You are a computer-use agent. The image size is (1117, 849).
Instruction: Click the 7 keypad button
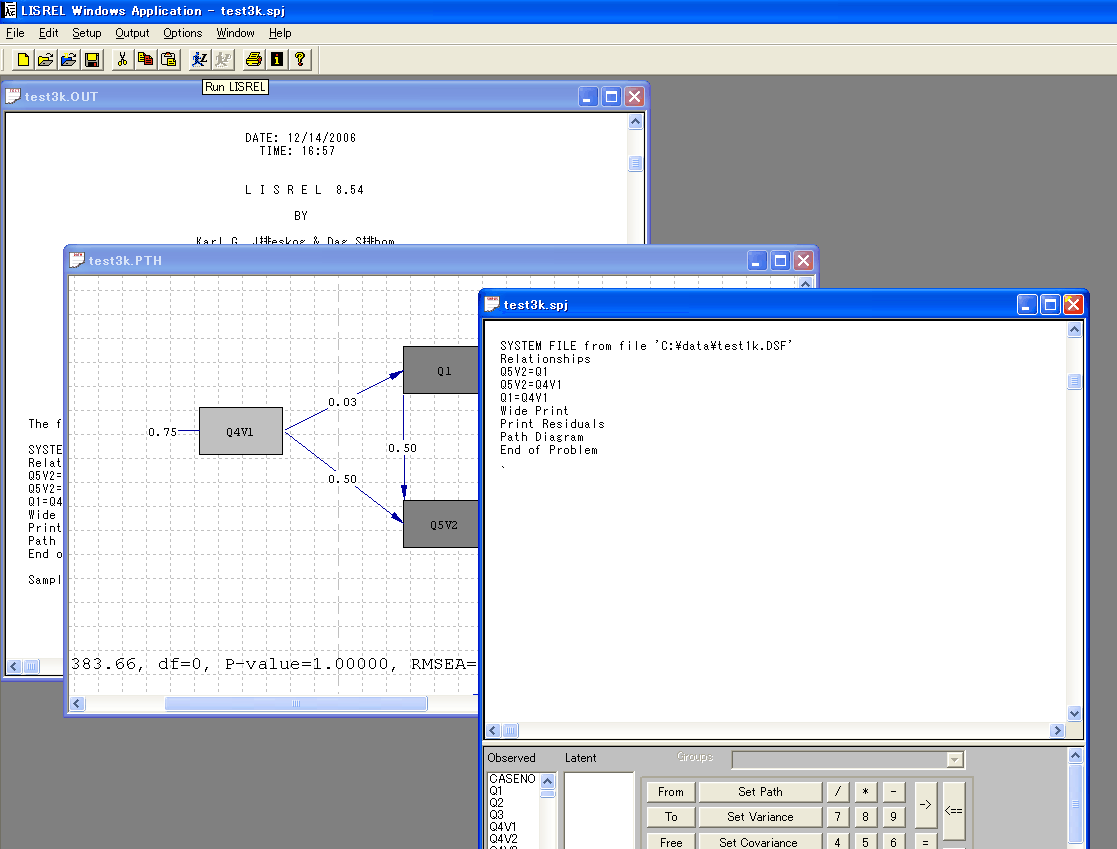pos(838,816)
